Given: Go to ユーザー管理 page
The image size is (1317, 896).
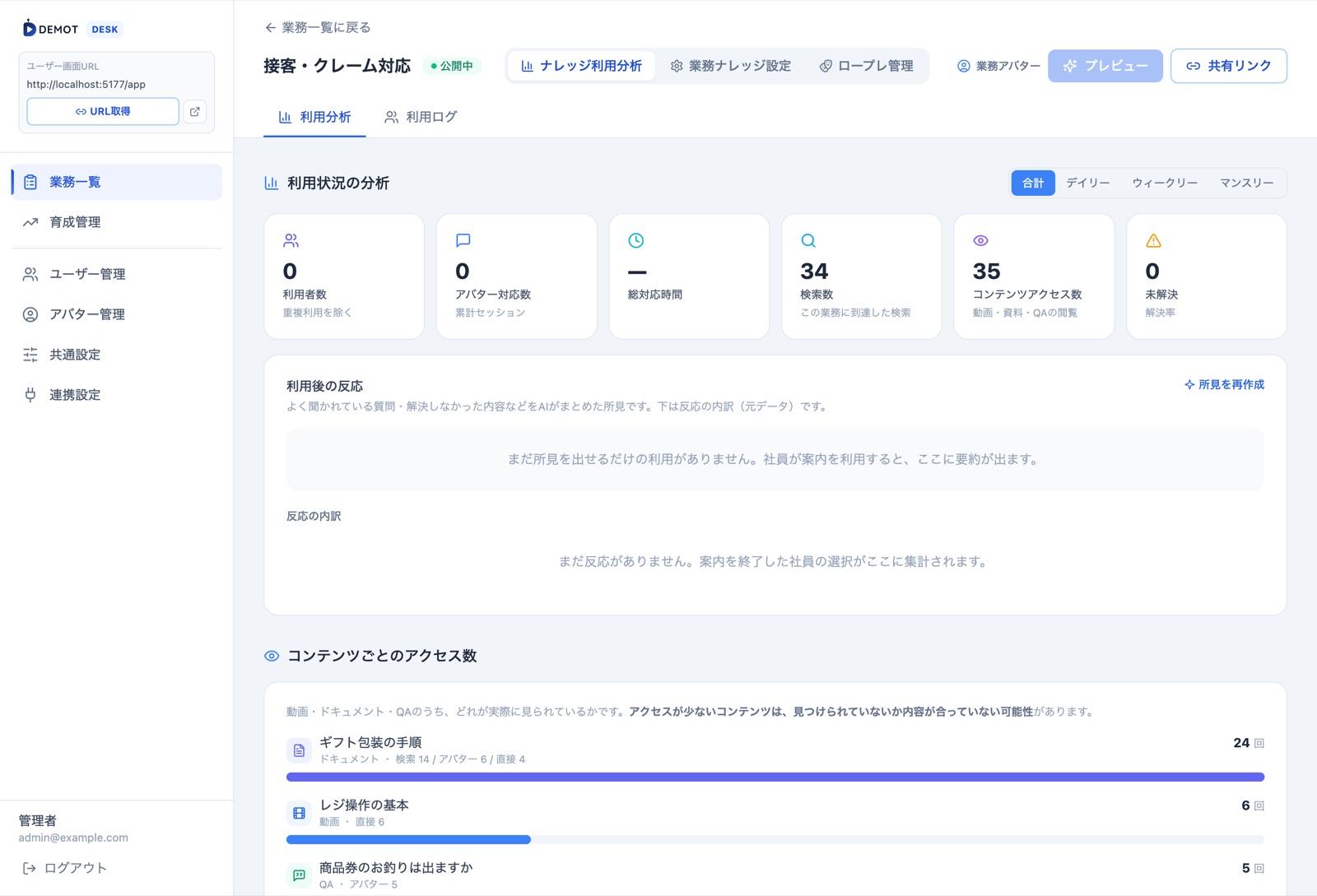Looking at the screenshot, I should pos(117,274).
